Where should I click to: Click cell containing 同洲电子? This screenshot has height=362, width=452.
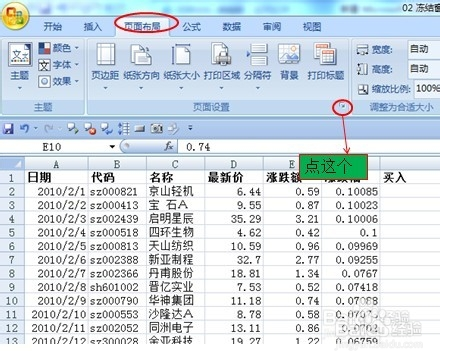coord(175,328)
